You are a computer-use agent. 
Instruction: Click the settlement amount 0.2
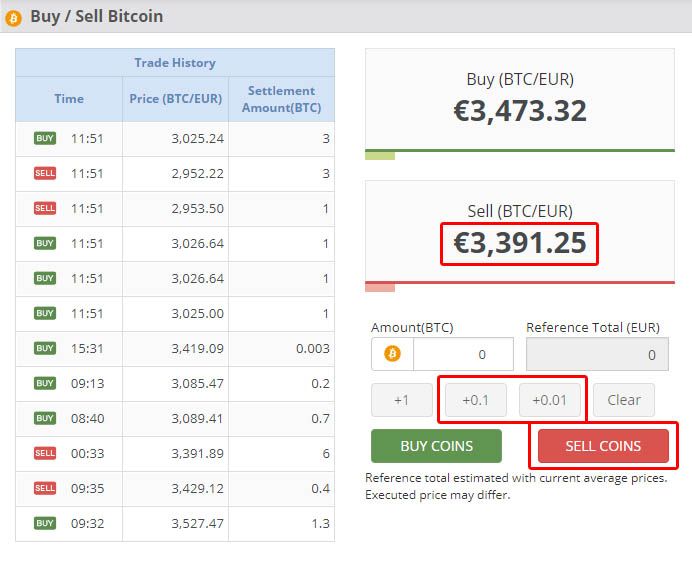(x=320, y=383)
